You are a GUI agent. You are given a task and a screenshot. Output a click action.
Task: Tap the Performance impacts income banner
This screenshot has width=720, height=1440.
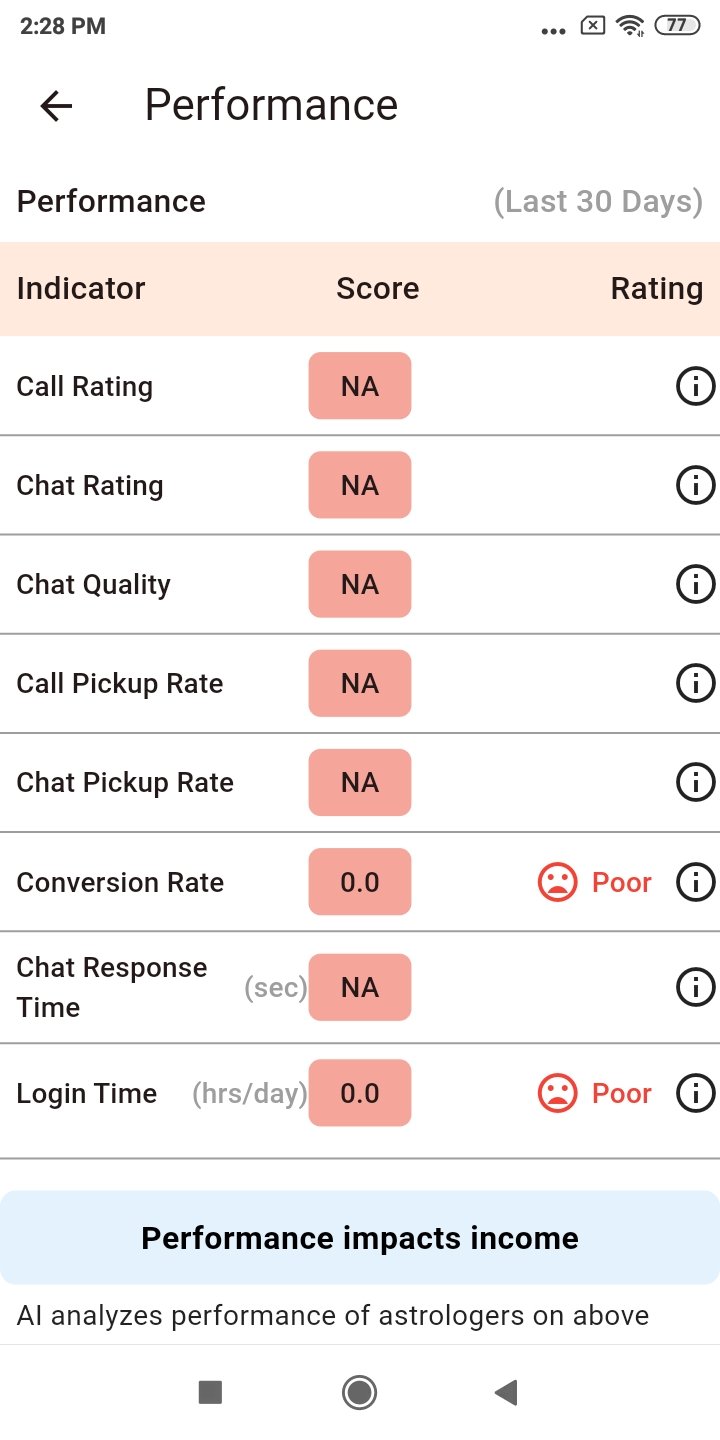pos(360,1238)
